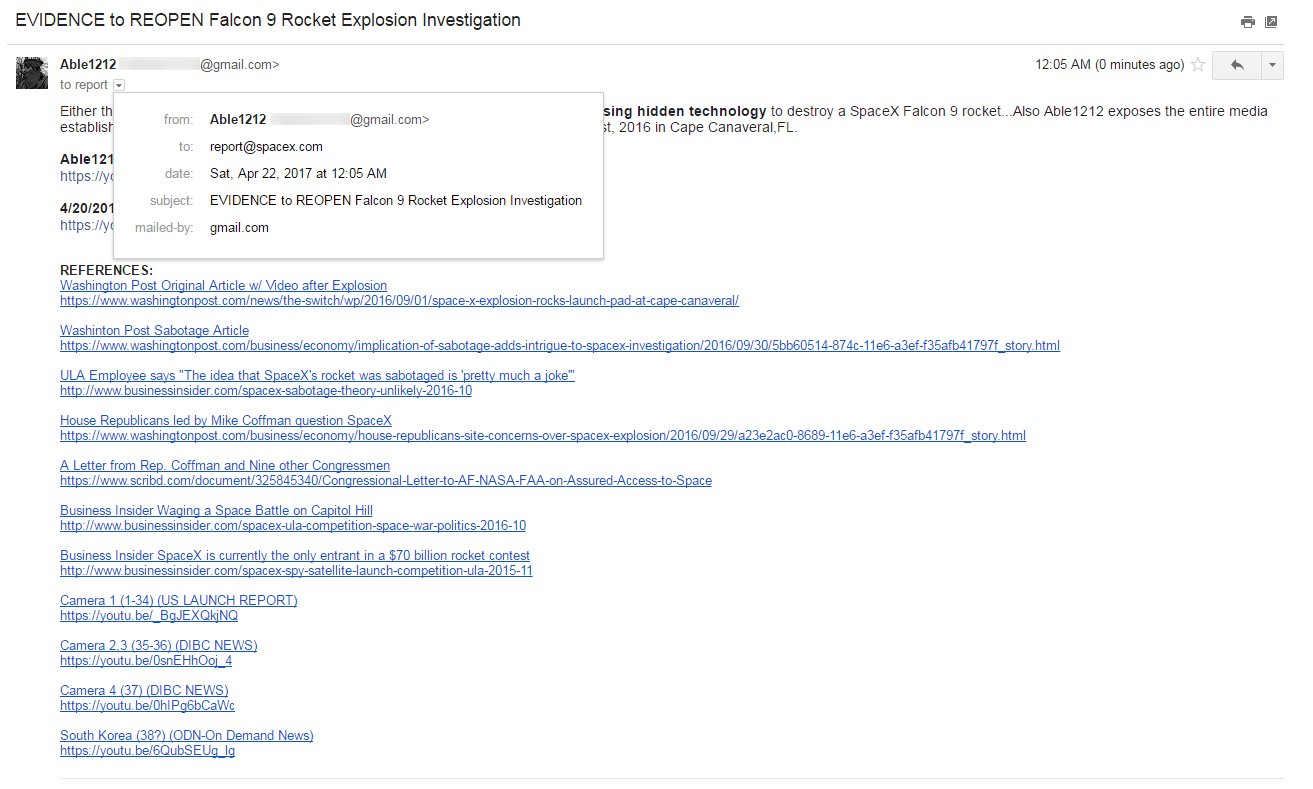Screen dimensions: 1313x789
Task: Open A Letter from Rep. Coffman link
Action: tap(225, 466)
